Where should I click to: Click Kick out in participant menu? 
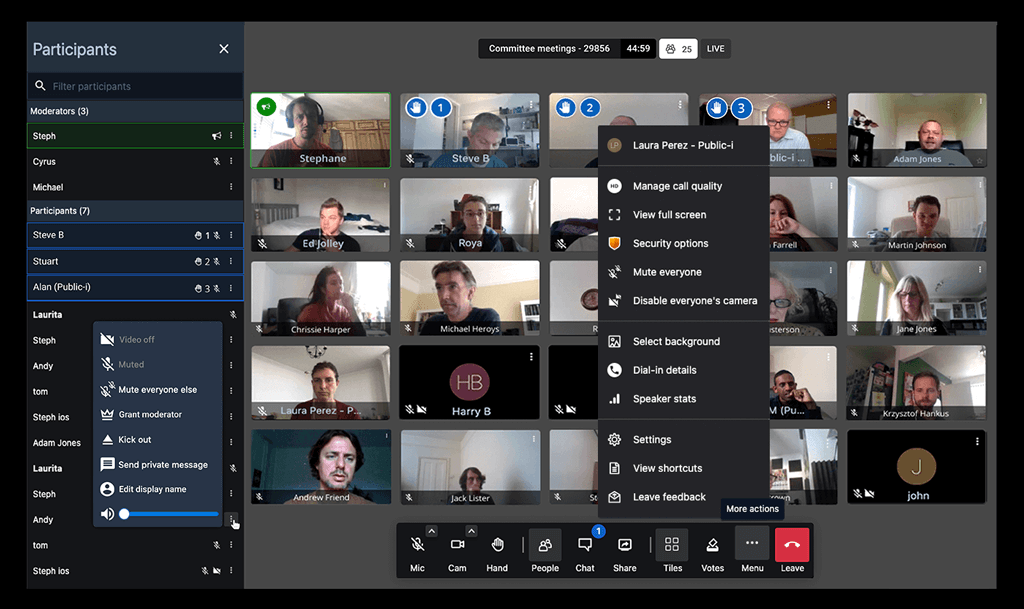[135, 439]
